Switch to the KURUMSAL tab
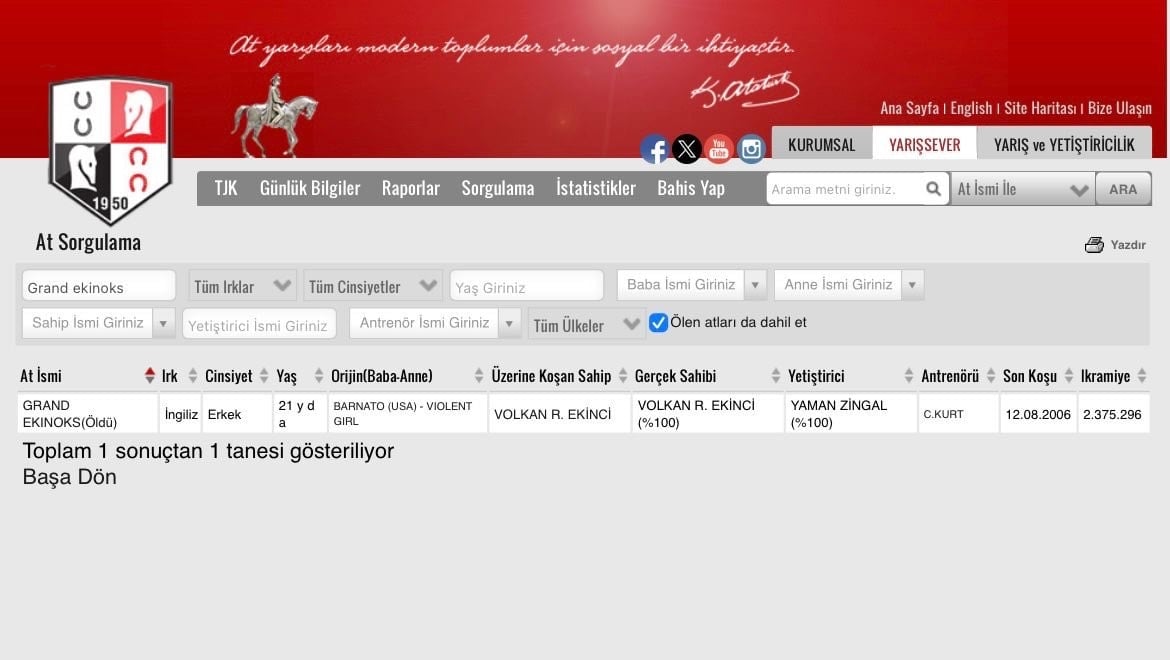This screenshot has height=660, width=1170. (821, 144)
